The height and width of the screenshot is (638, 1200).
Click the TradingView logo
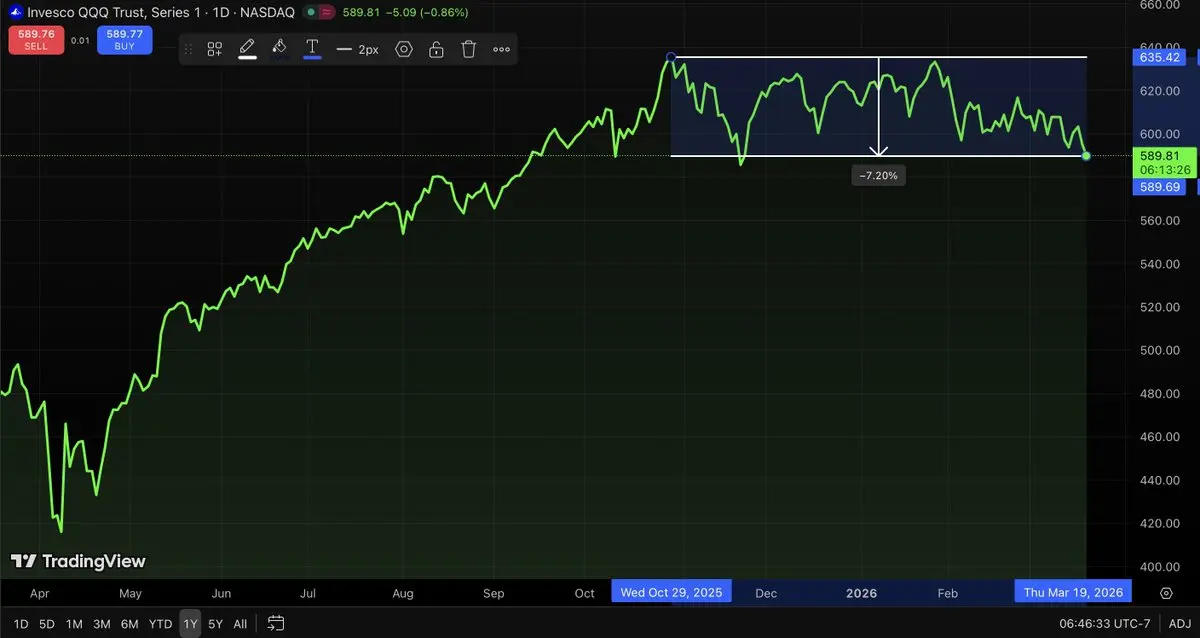pyautogui.click(x=78, y=562)
